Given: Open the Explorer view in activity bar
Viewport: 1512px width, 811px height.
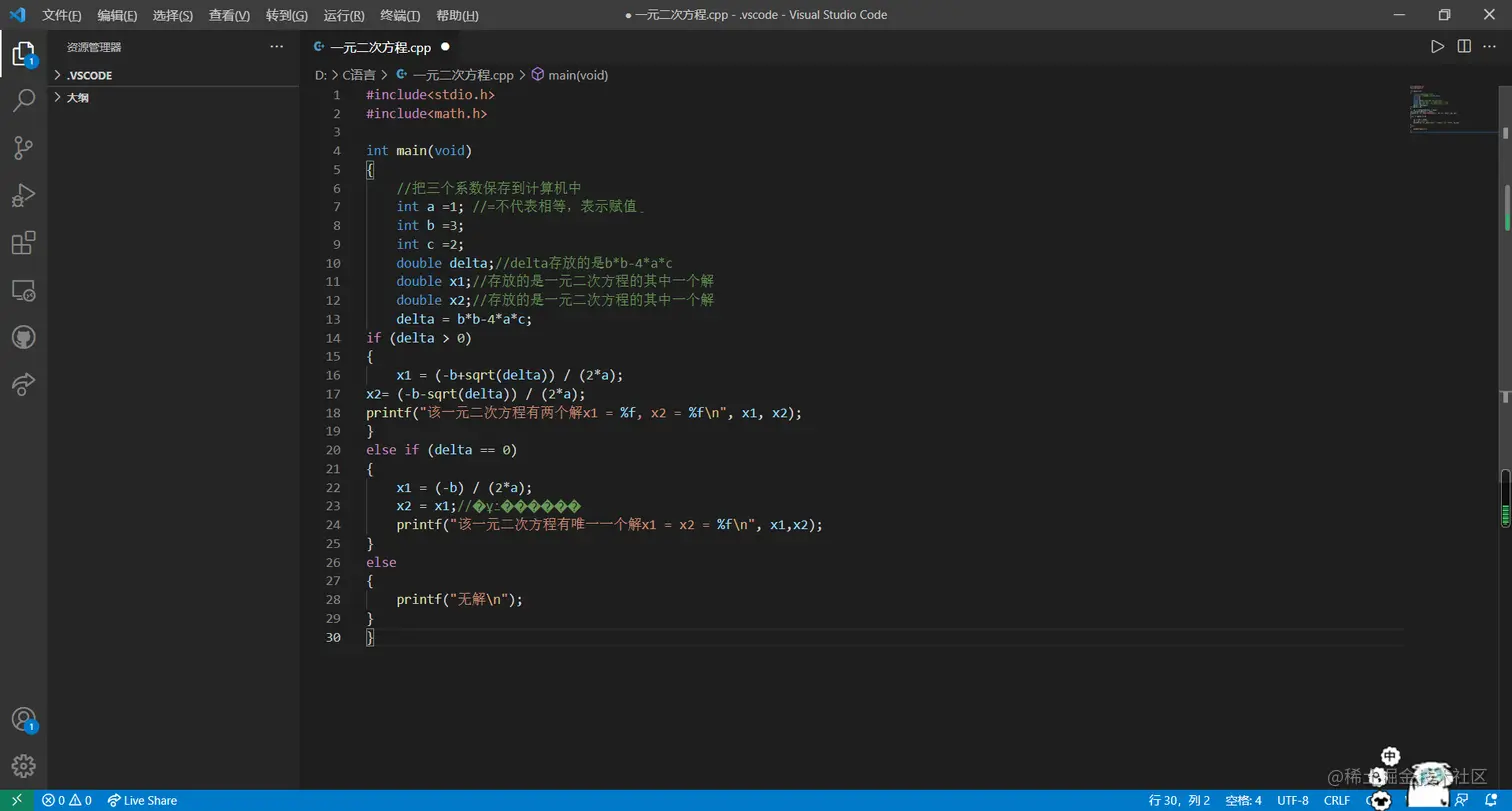Looking at the screenshot, I should tap(23, 54).
